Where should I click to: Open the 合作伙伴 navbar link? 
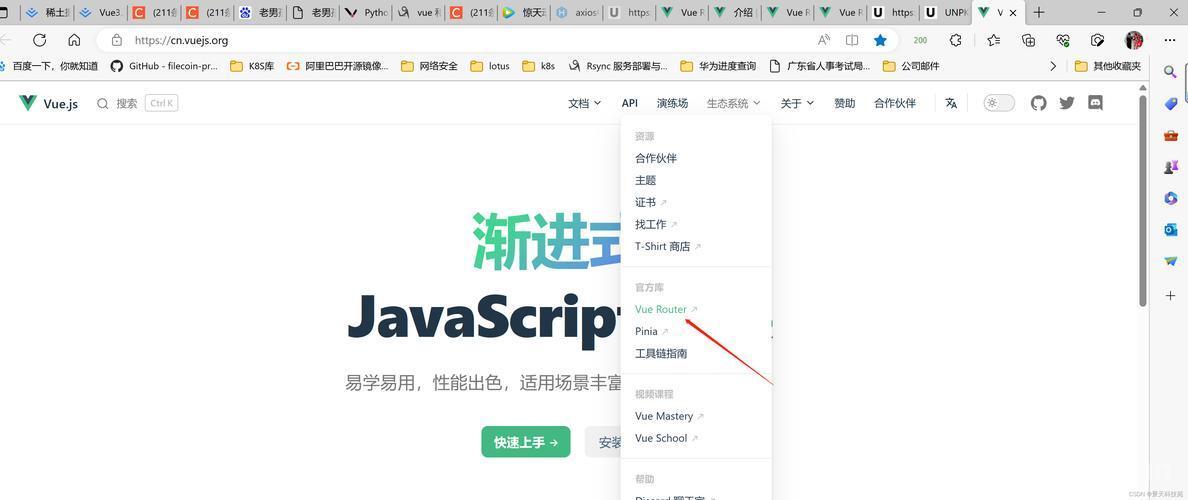[895, 103]
